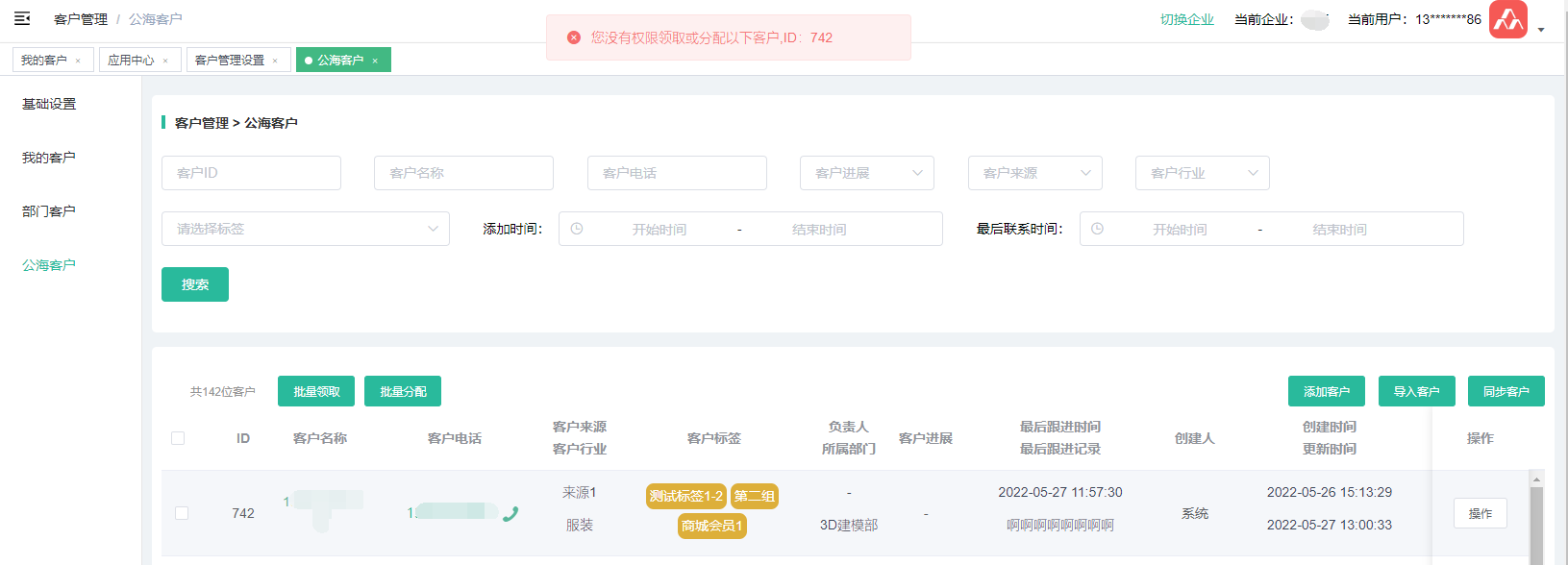Open the 请选择标签 tag selector

[305, 229]
